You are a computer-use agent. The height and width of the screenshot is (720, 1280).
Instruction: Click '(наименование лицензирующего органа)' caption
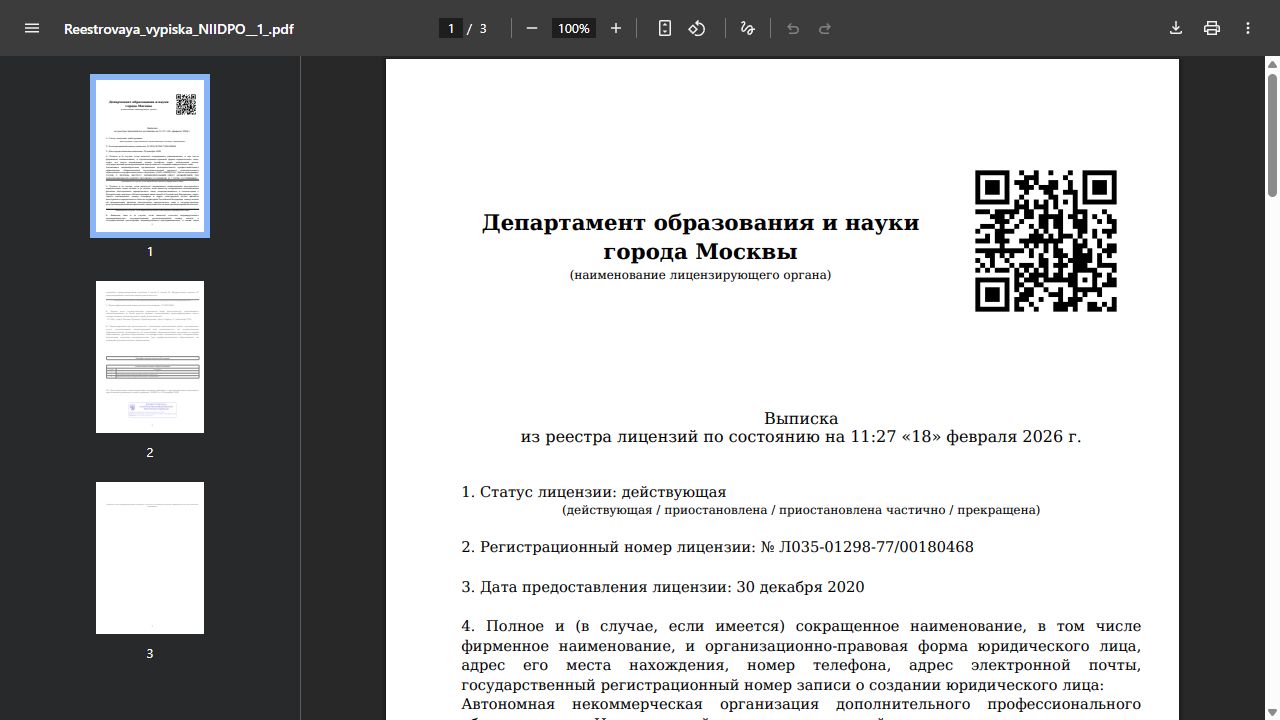tap(700, 275)
